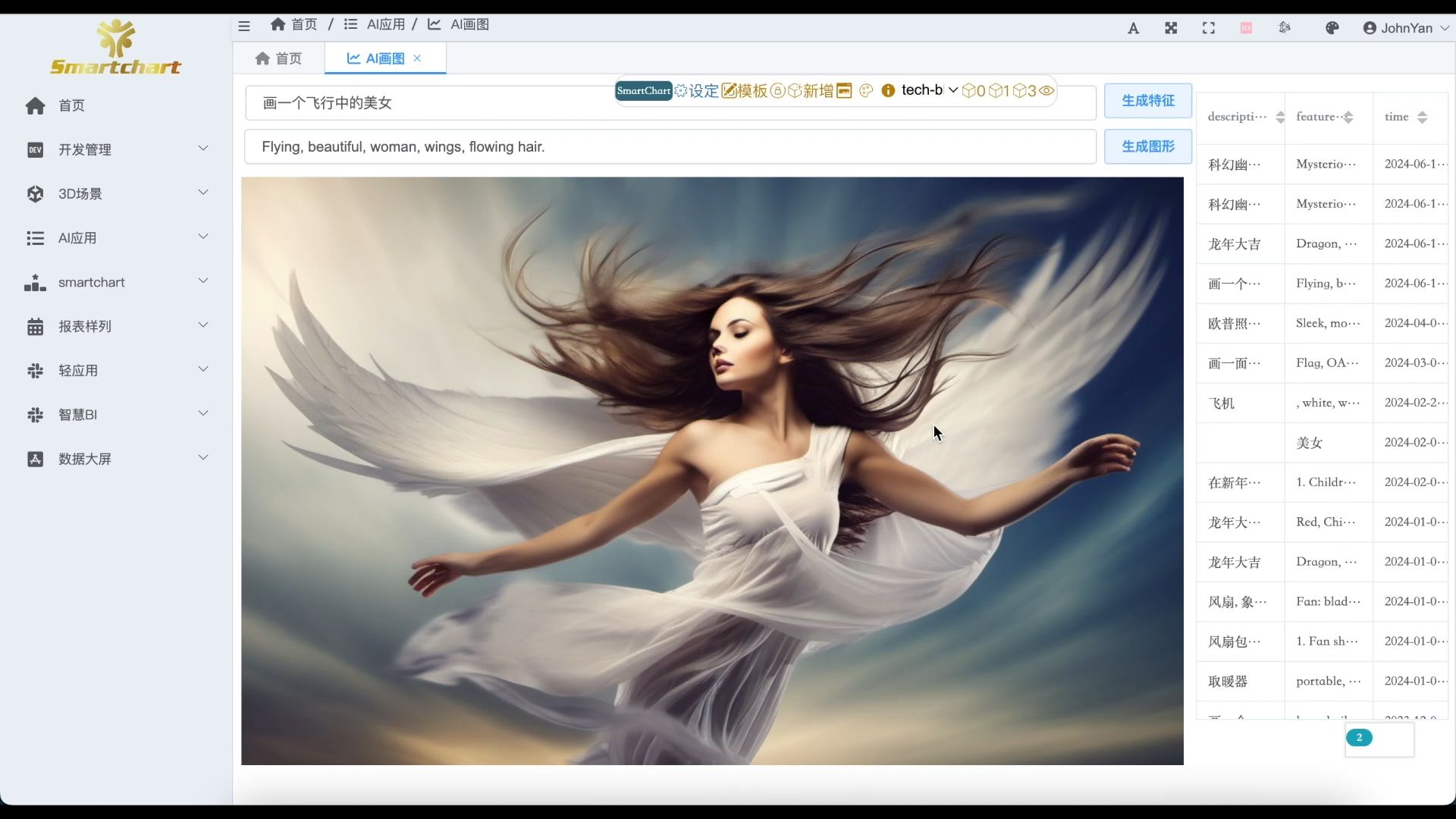The height and width of the screenshot is (819, 1456).
Task: Select the cube labeled 3
Action: point(1025,91)
